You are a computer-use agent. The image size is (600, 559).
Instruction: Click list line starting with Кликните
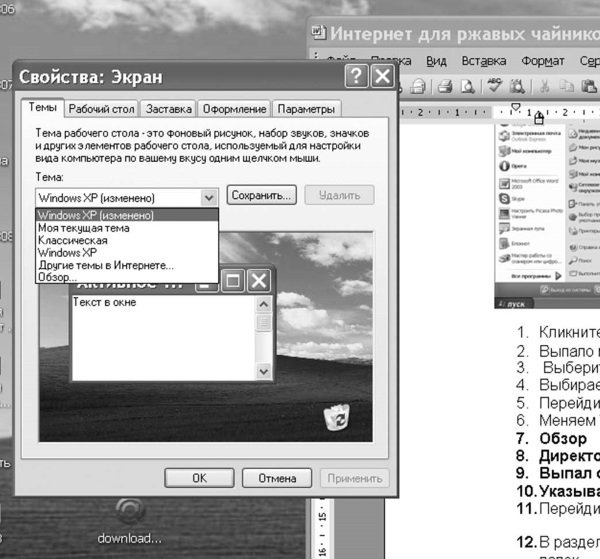coord(558,332)
